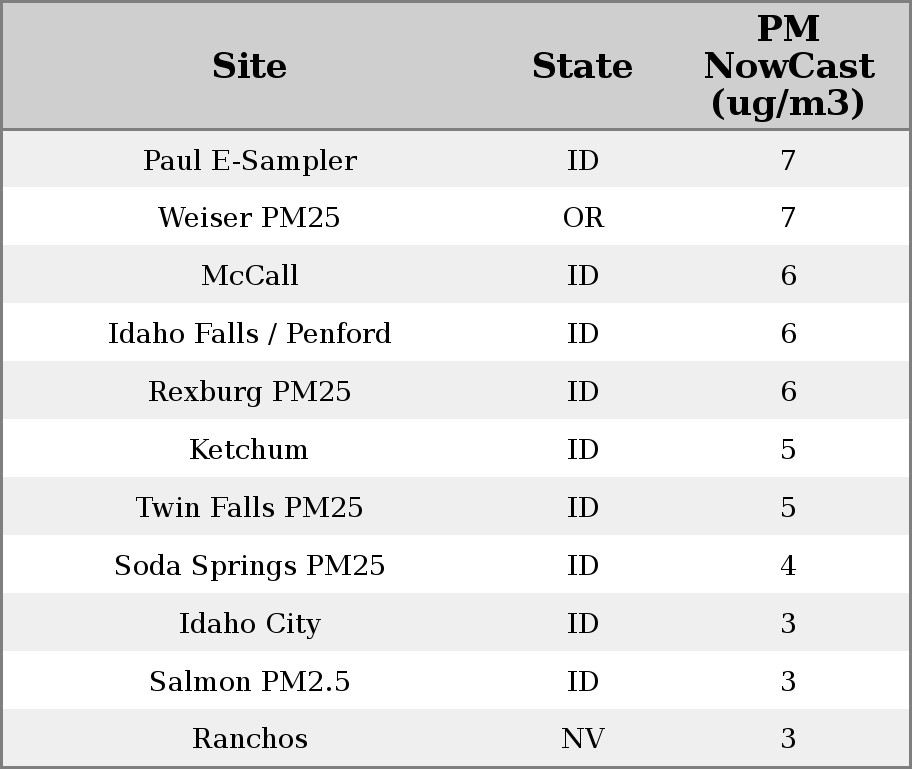This screenshot has width=912, height=769.
Task: Click the Ranchos PM NowCast value
Action: (788, 739)
